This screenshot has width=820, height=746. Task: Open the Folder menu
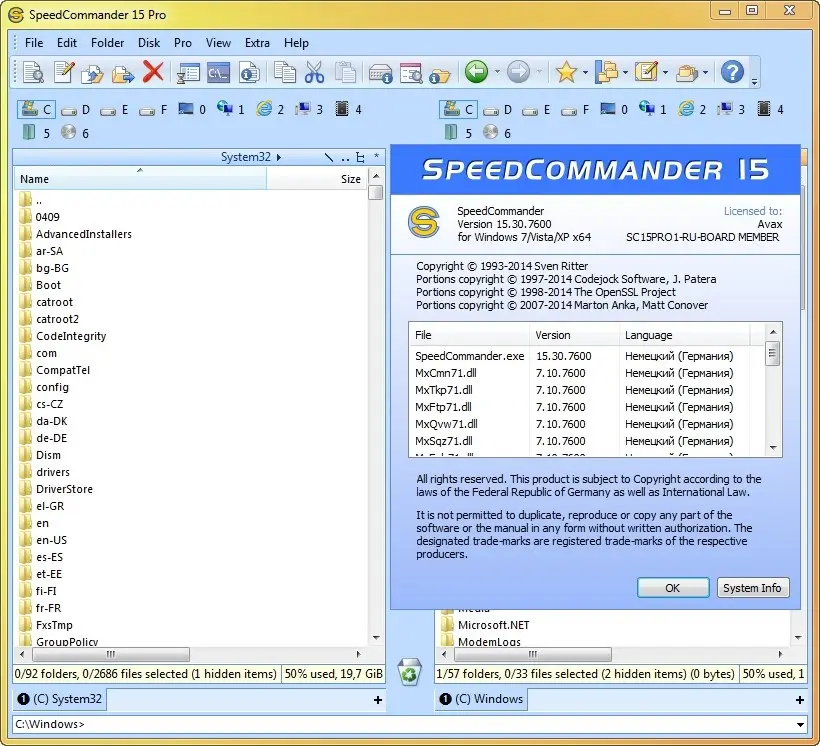[107, 43]
